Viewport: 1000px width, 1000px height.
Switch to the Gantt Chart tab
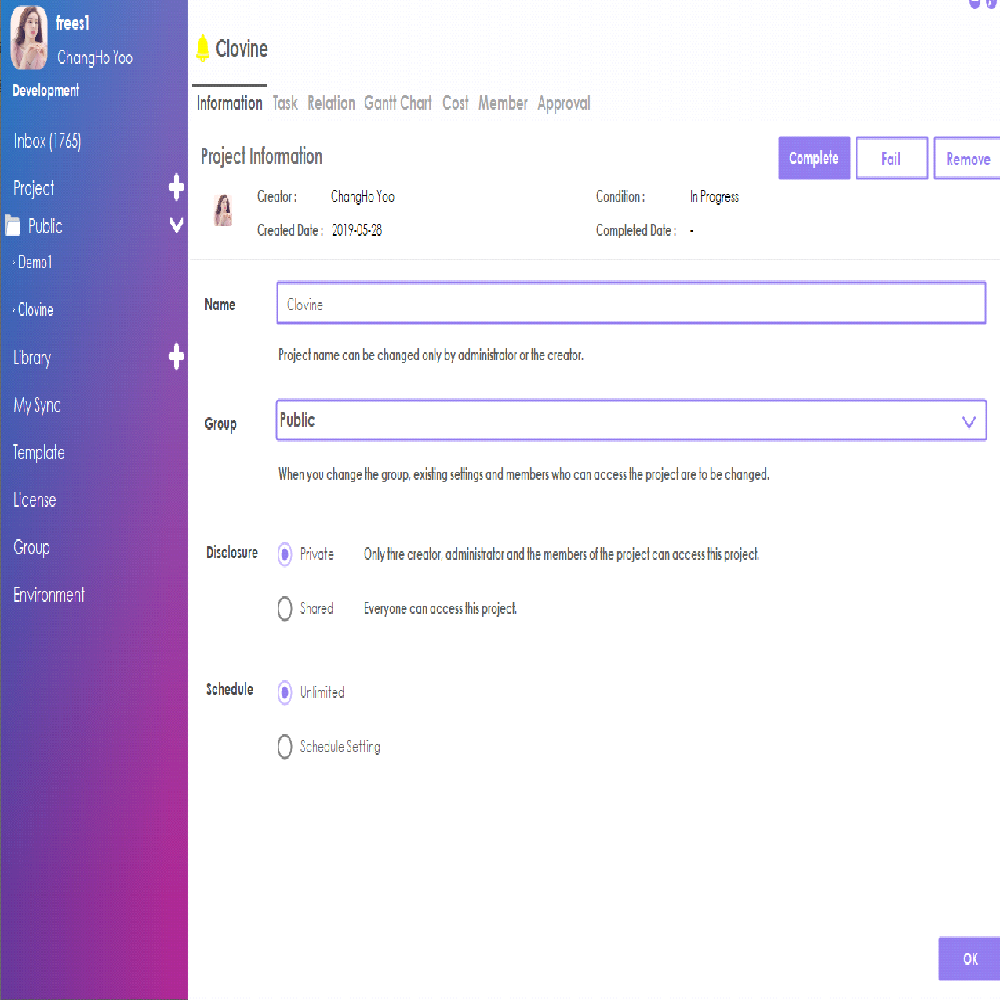[398, 103]
